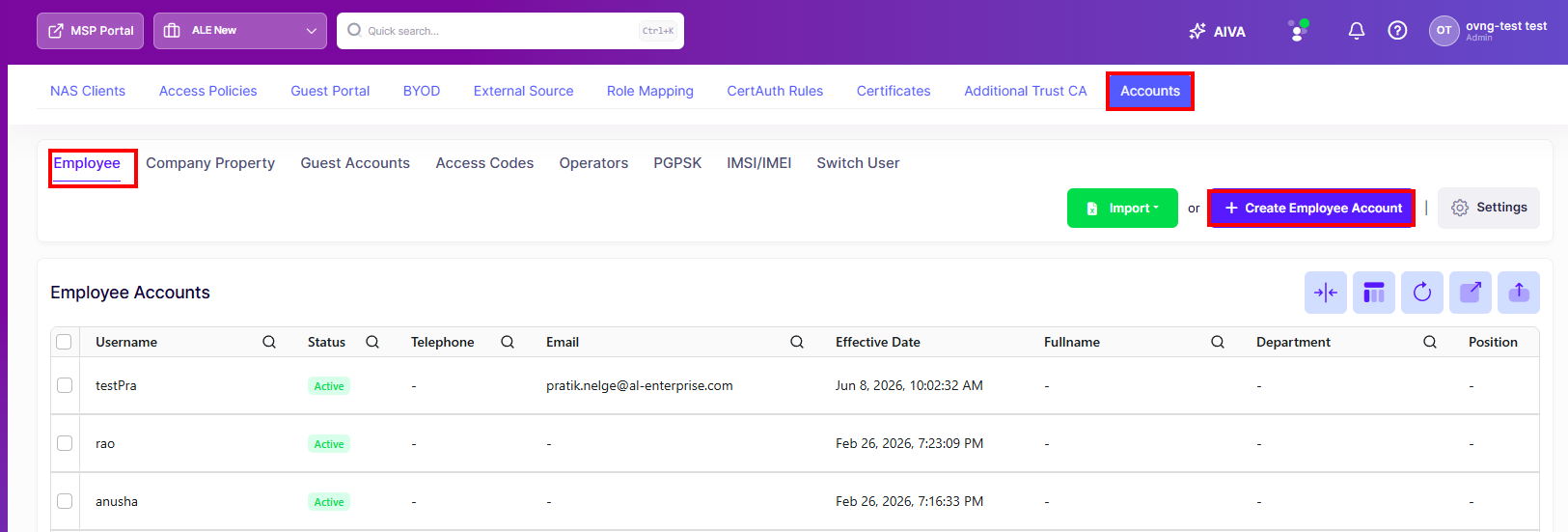Check the anusha row checkbox
Viewport: 1568px width, 532px height.
(x=65, y=501)
